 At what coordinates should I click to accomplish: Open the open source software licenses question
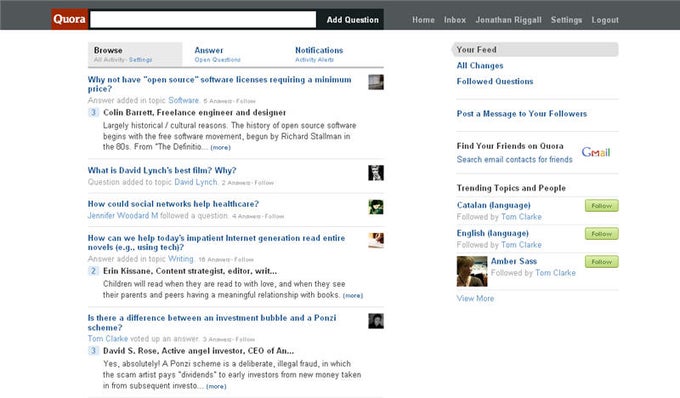pos(219,84)
